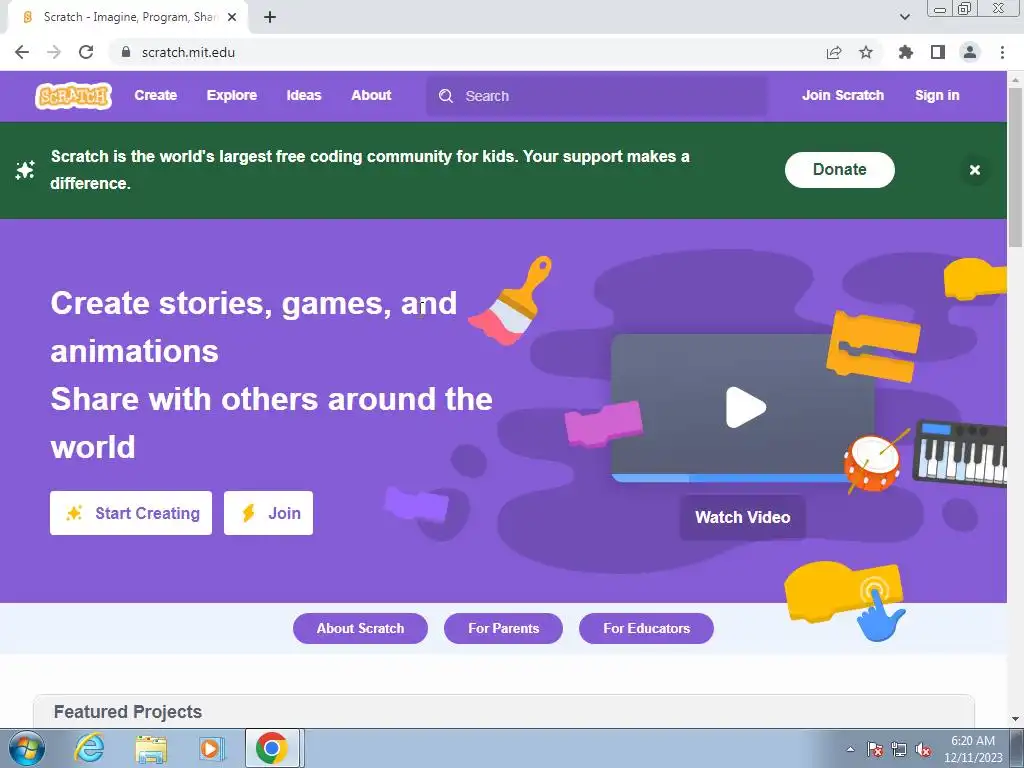The height and width of the screenshot is (768, 1024).
Task: Click the video preview thumbnail
Action: pos(743,408)
